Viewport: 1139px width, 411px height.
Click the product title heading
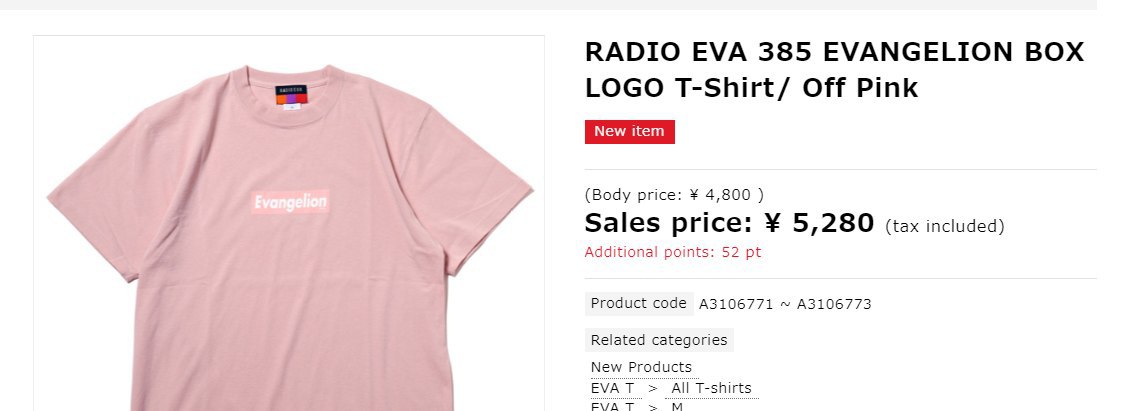click(x=834, y=70)
